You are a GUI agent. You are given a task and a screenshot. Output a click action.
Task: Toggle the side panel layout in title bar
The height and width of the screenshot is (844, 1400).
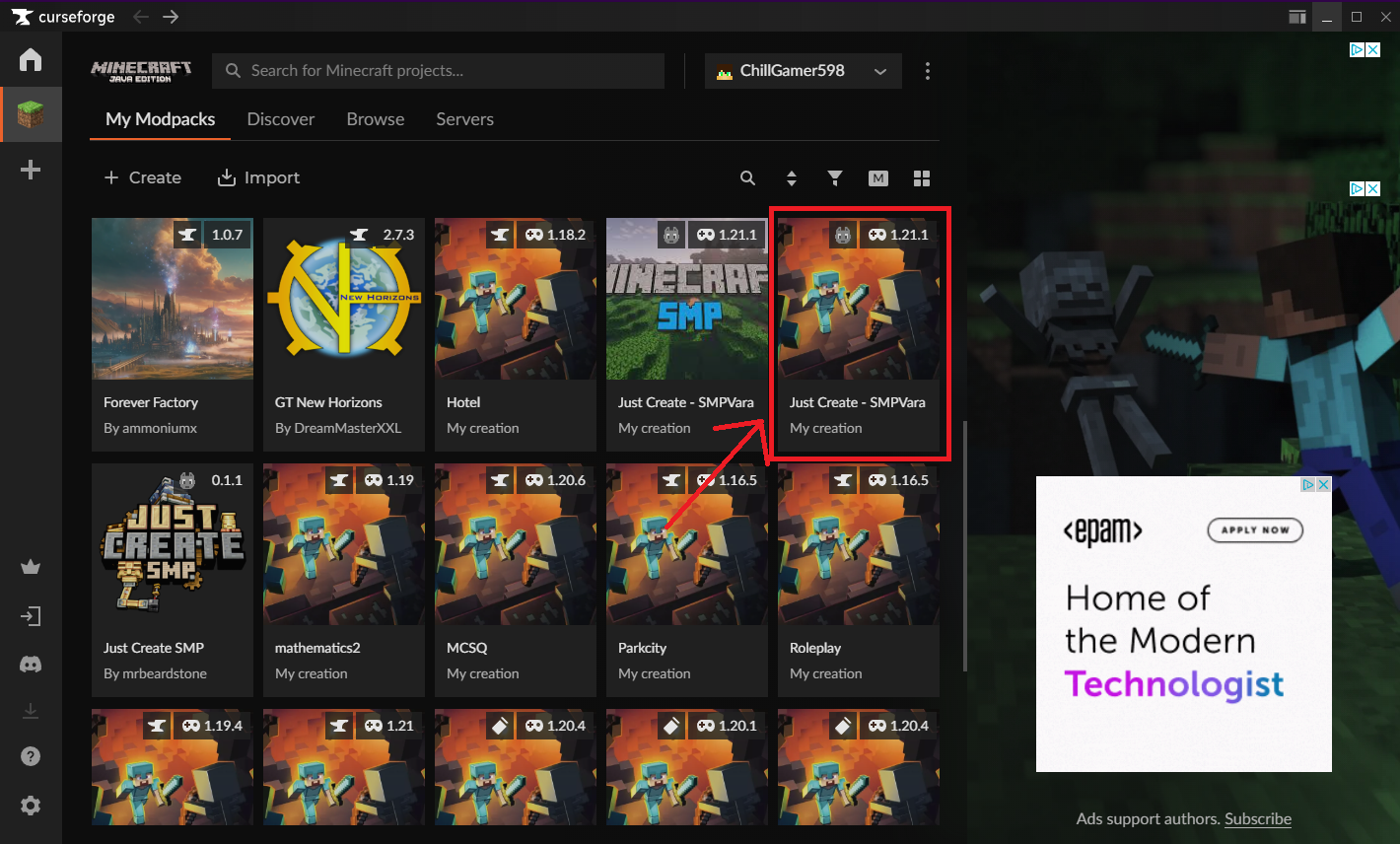pyautogui.click(x=1297, y=17)
